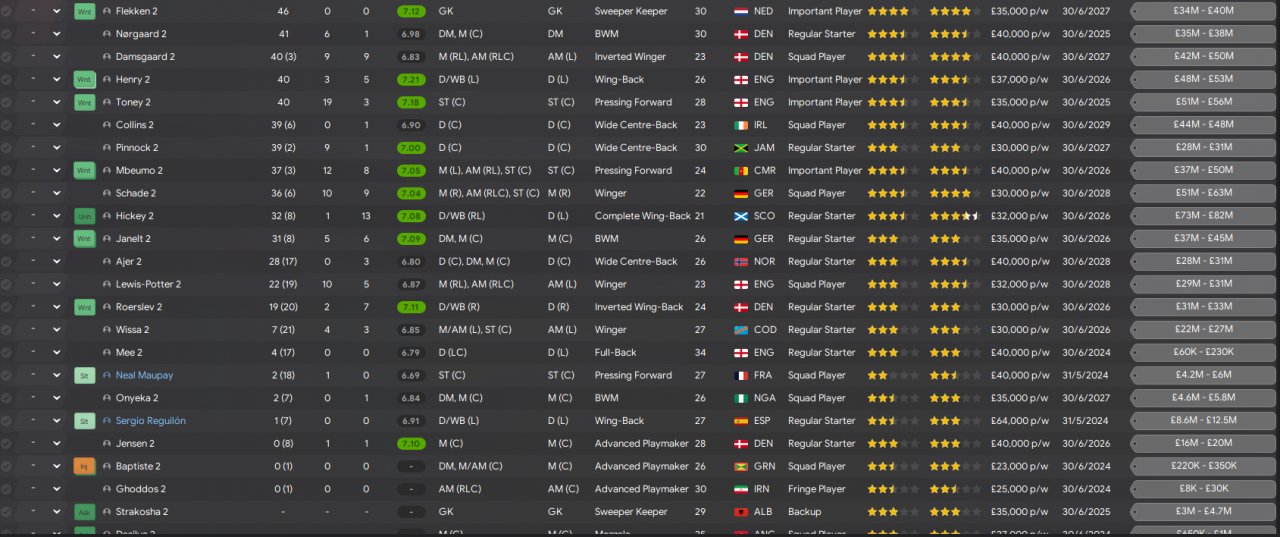Click the player info icon beside Damsgaard 2
Screen dimensions: 1280x537
(107, 57)
